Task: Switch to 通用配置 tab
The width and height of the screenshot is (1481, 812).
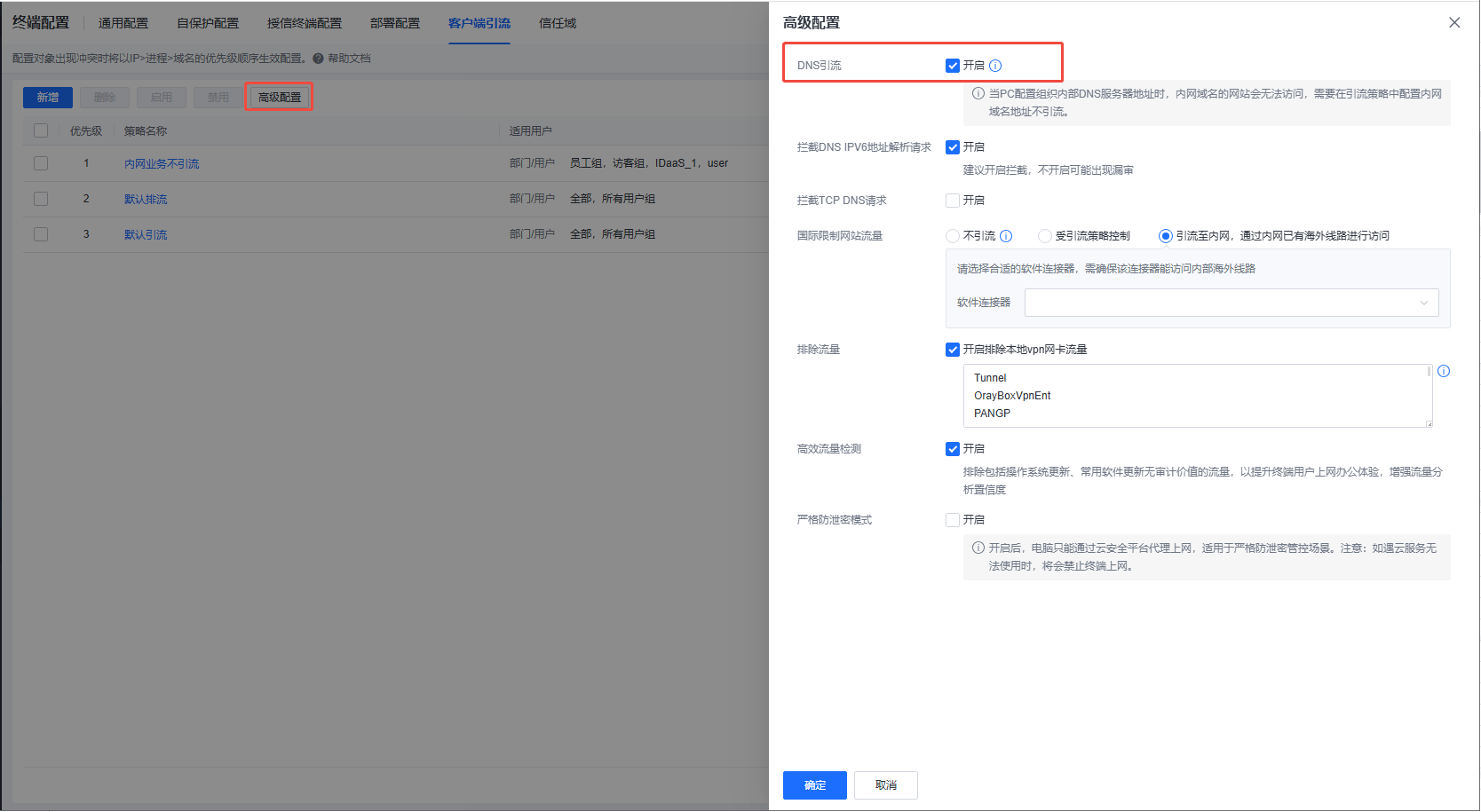Action: (123, 23)
